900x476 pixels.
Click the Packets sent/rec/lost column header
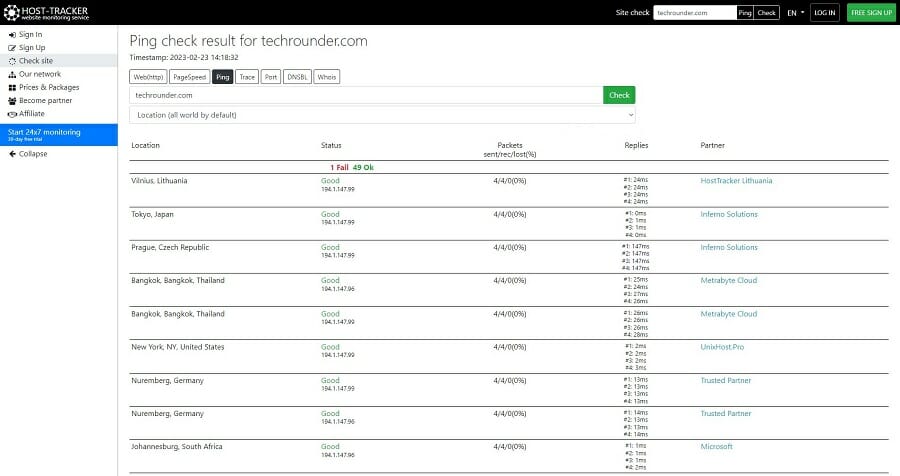[510, 150]
